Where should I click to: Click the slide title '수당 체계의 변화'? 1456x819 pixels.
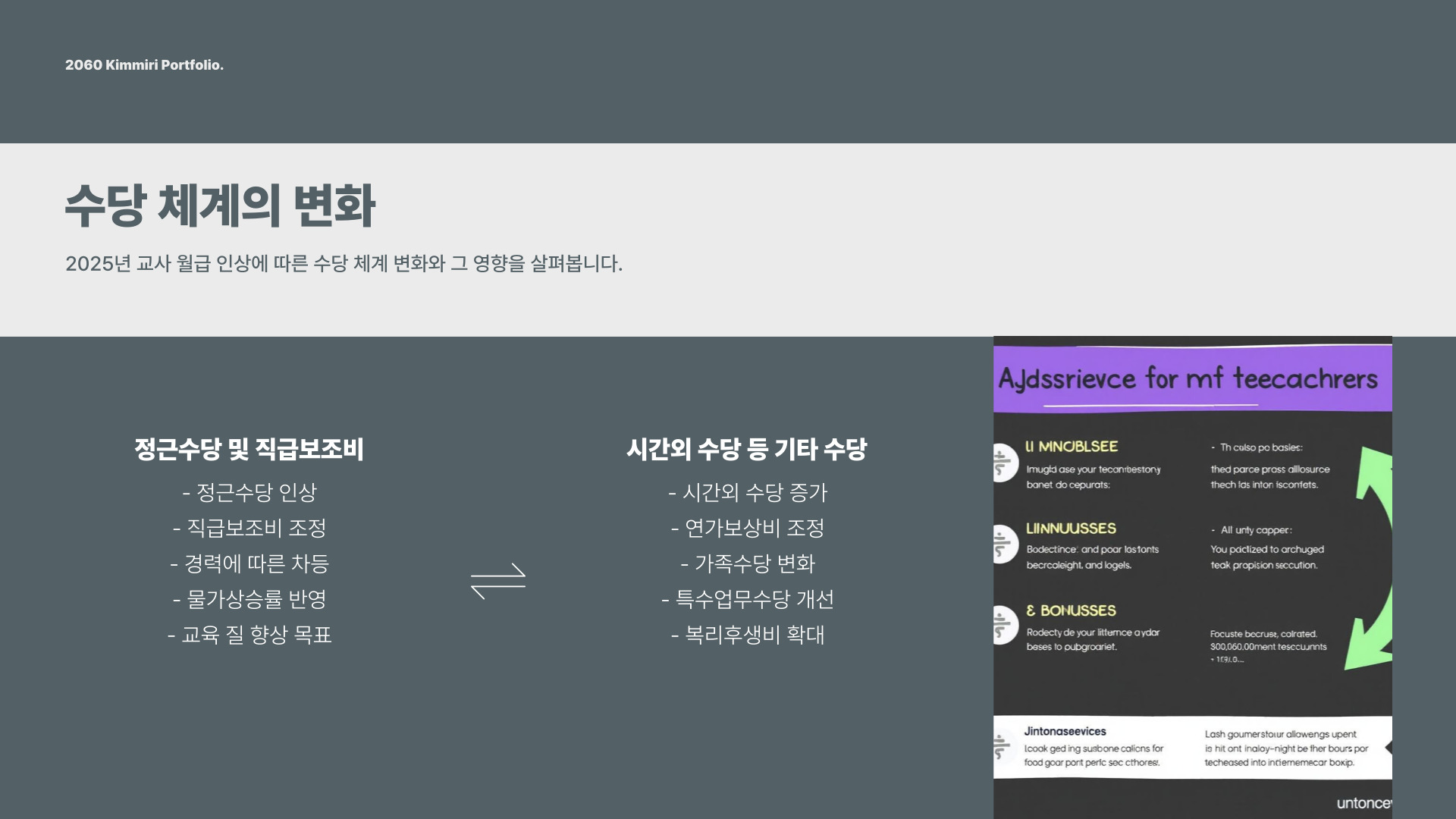pos(220,206)
